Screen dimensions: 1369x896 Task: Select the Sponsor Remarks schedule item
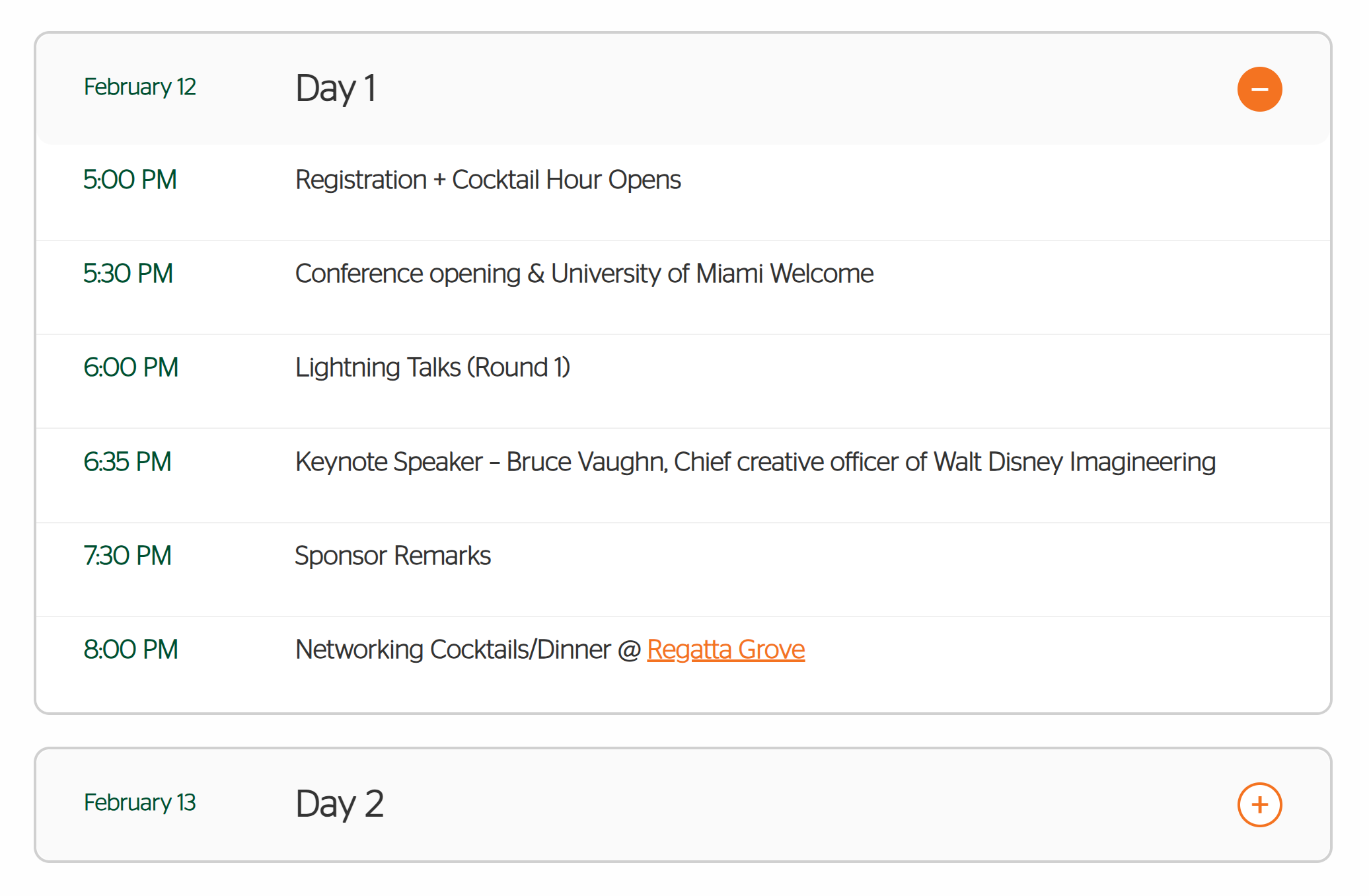(x=392, y=556)
